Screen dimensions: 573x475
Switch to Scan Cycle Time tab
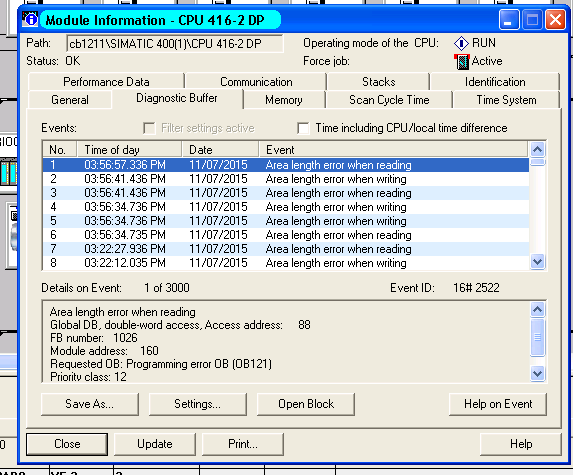(389, 100)
